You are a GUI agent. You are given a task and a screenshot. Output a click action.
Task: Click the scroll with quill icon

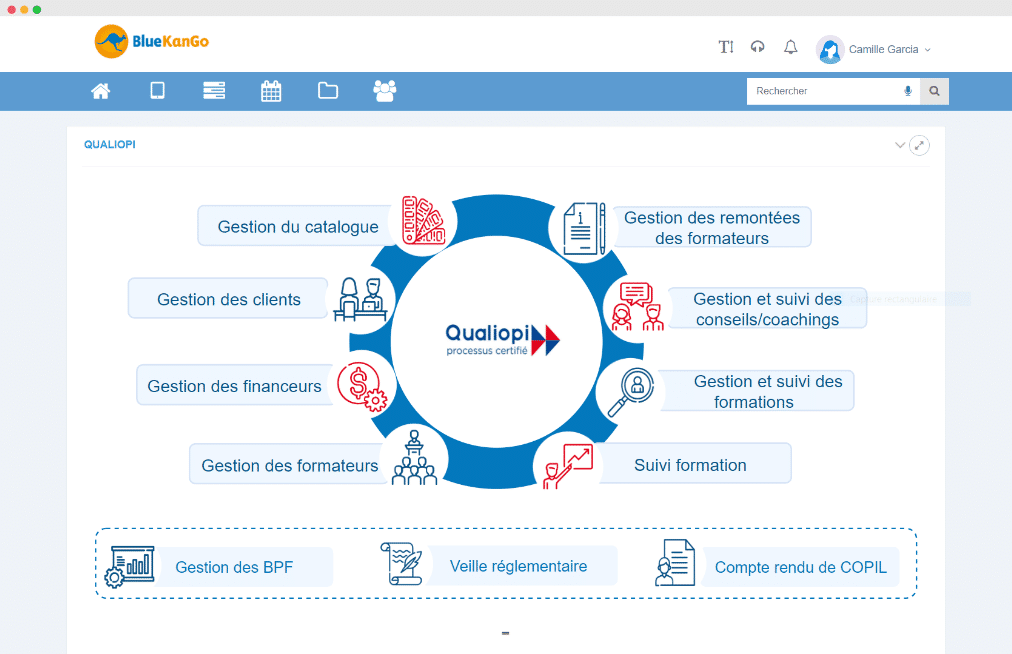point(401,564)
